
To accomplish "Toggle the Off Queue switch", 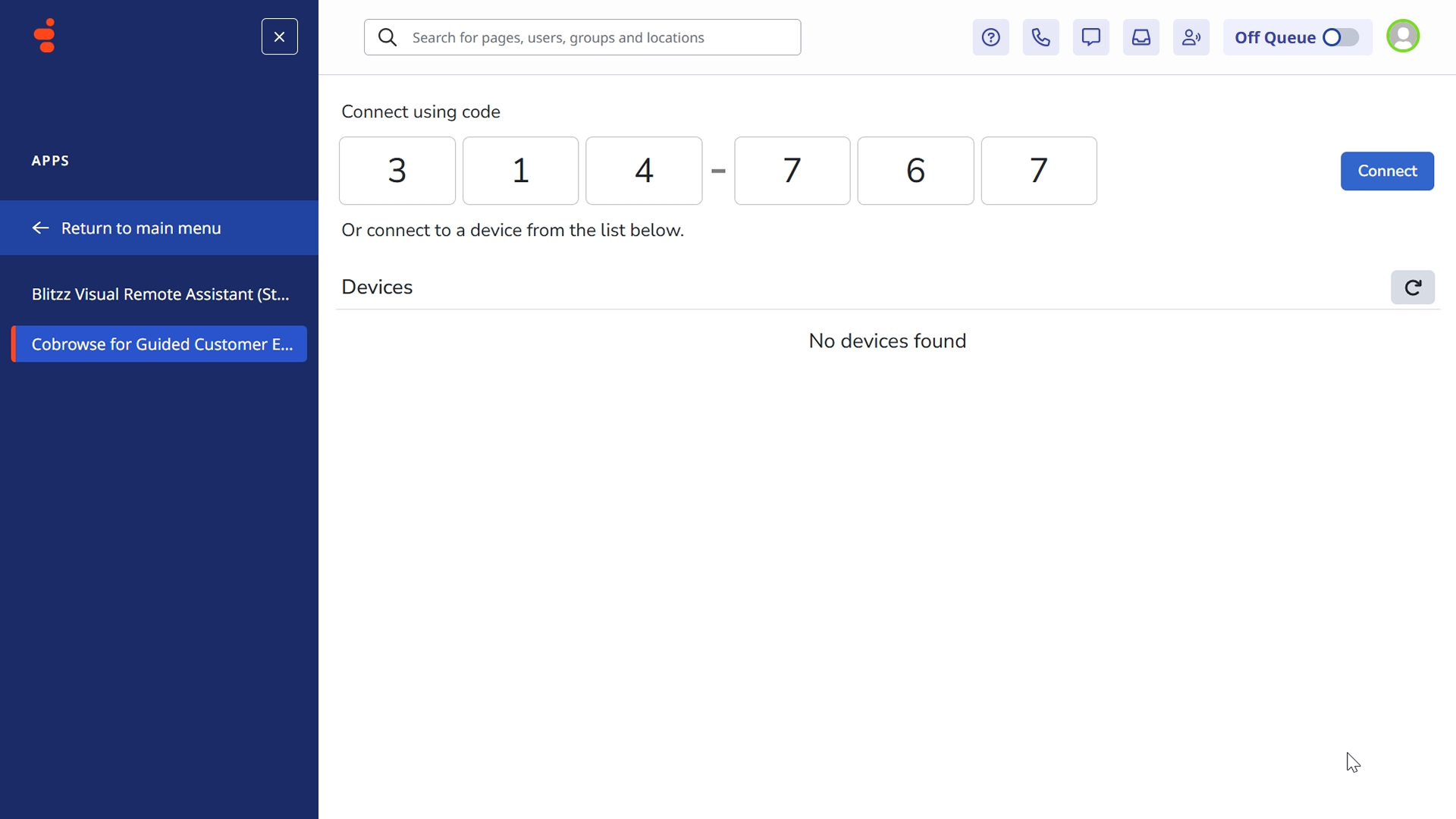I will point(1340,37).
